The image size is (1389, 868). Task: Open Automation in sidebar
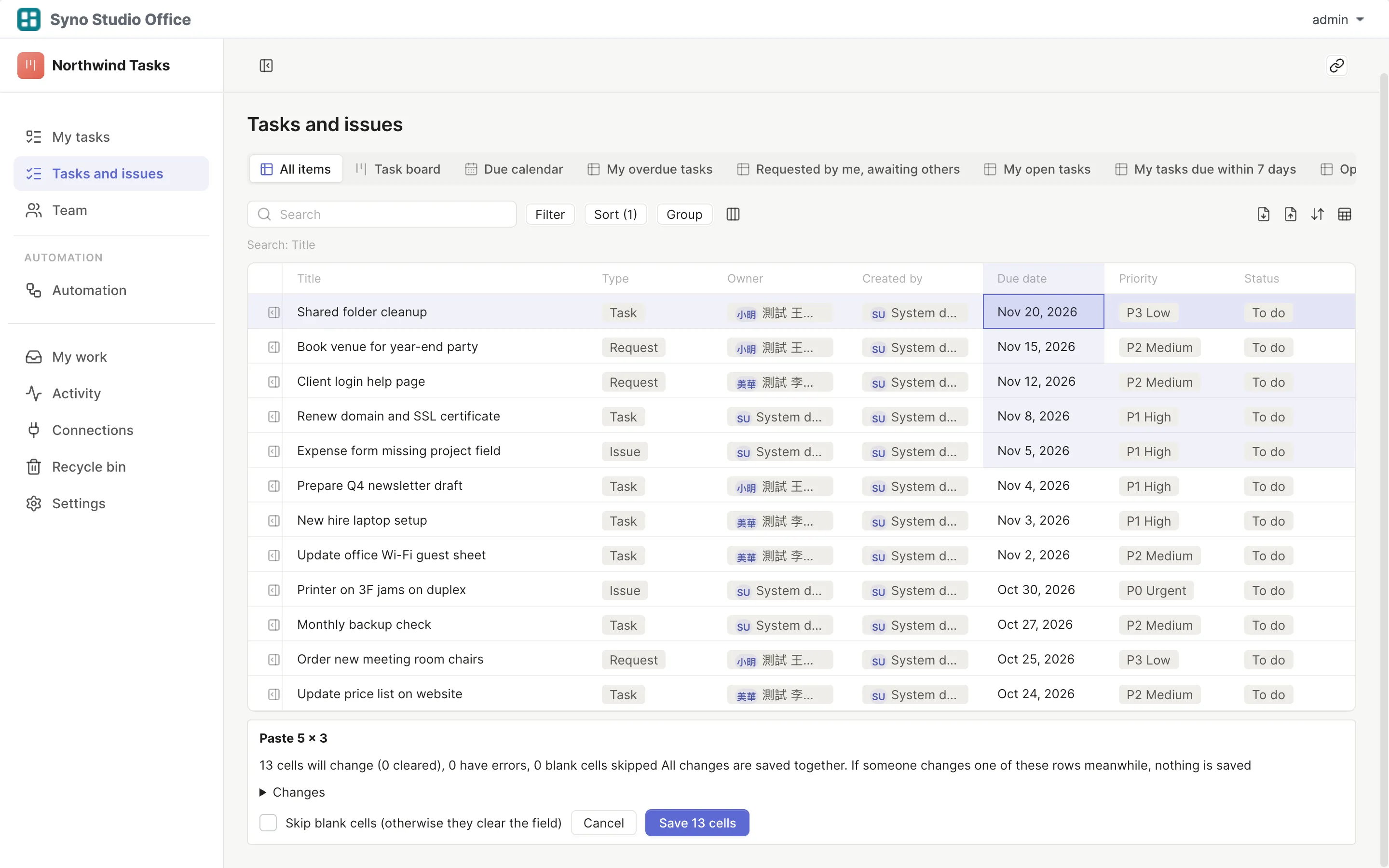(x=111, y=290)
